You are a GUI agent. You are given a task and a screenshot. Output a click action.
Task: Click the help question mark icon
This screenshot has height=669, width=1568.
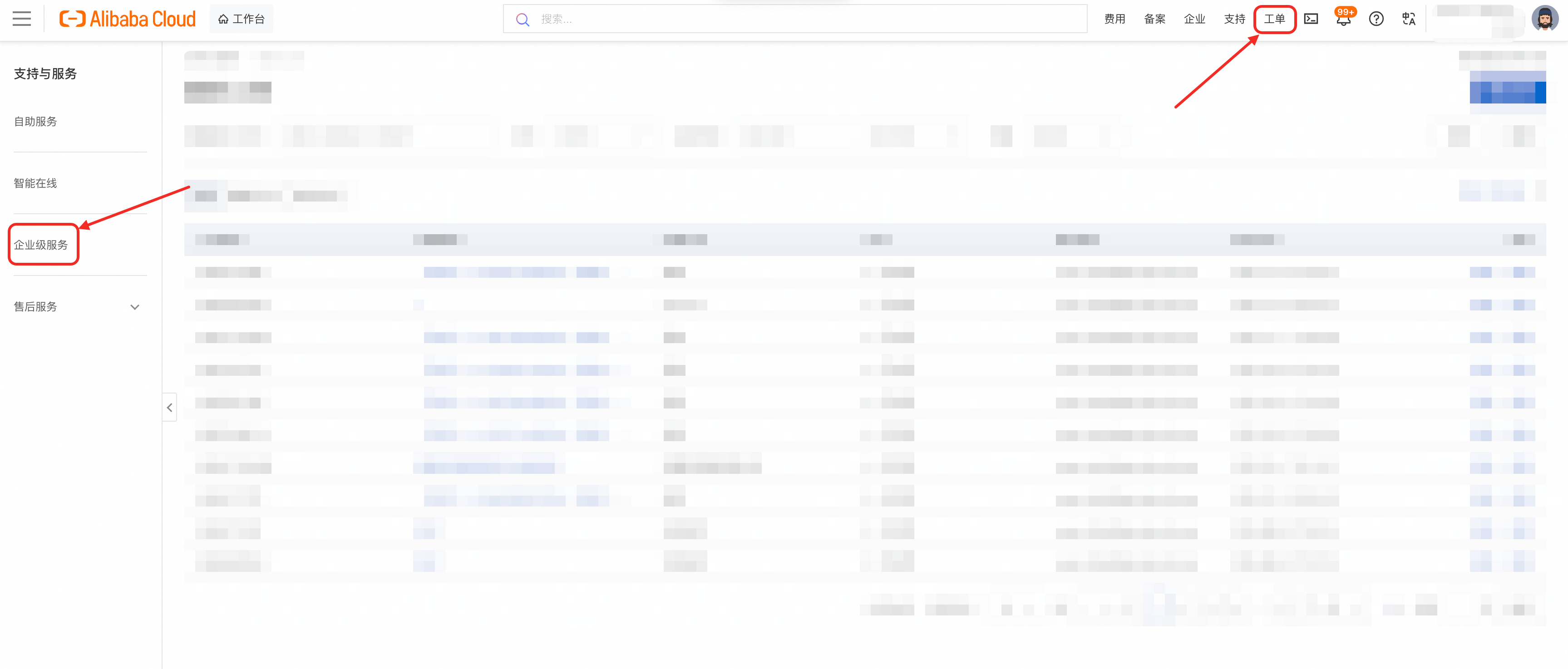(x=1376, y=19)
